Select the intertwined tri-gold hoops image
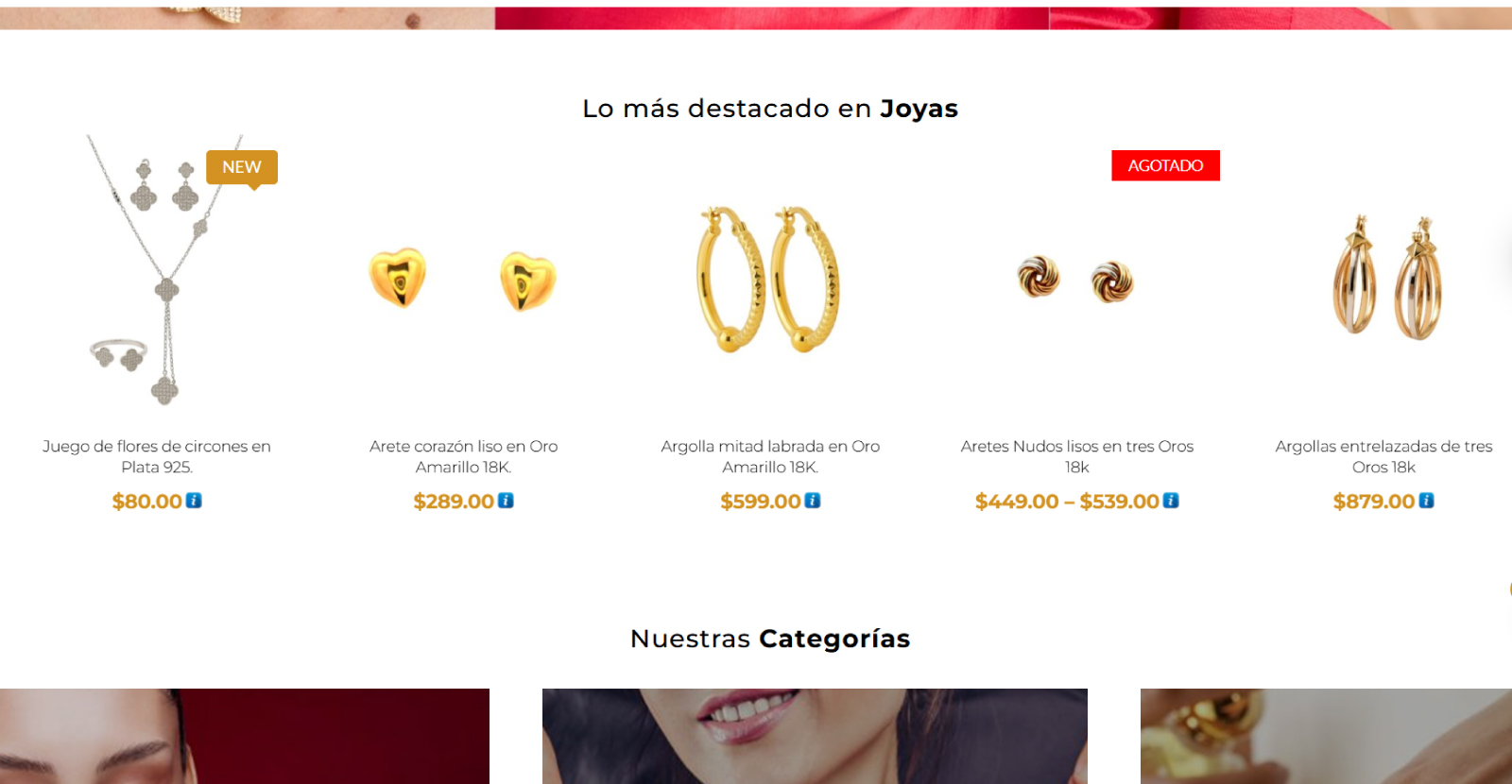Image resolution: width=1512 pixels, height=784 pixels. click(x=1386, y=278)
